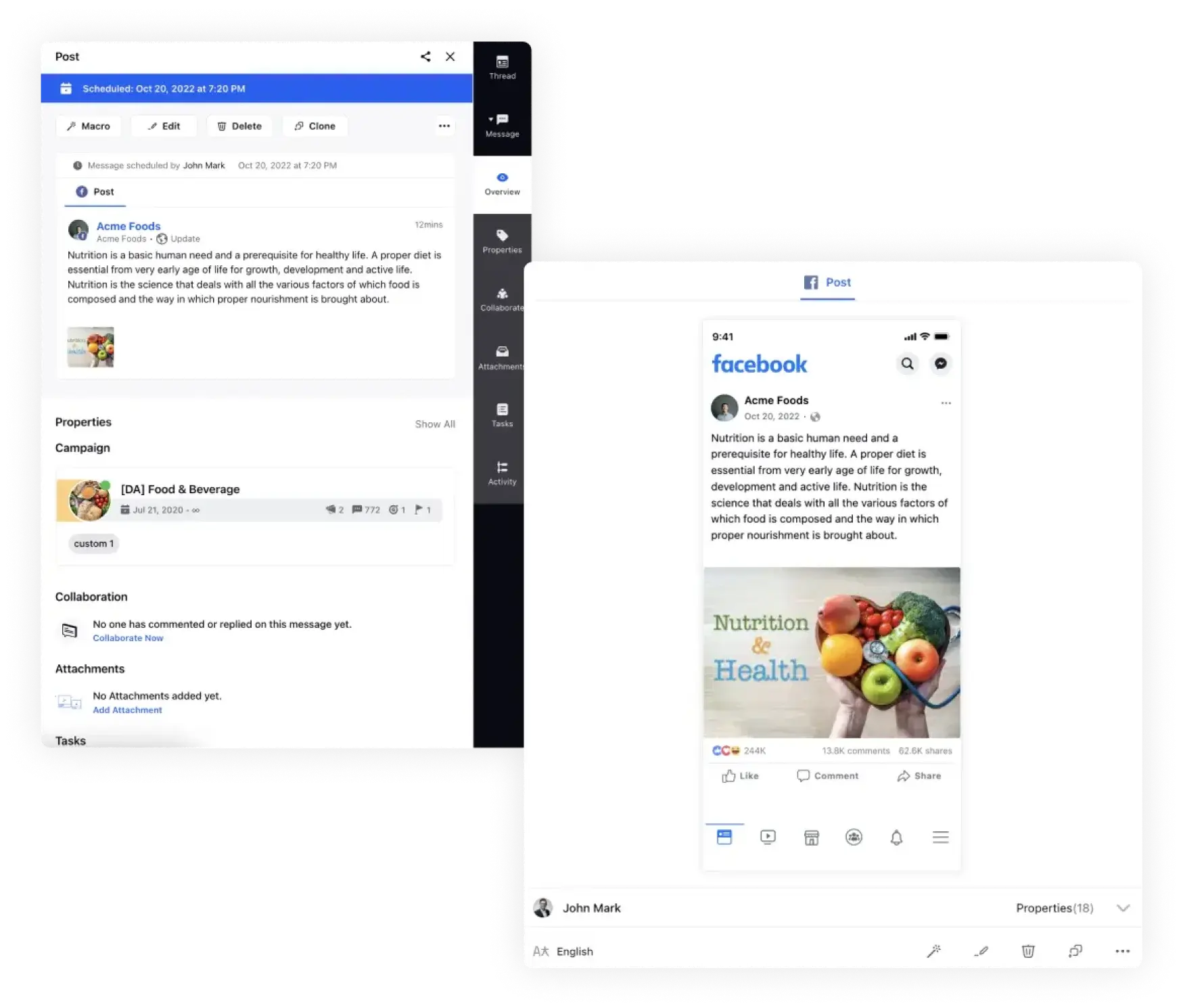Click the John Mark user name
This screenshot has width=1183, height=1008.
point(592,909)
